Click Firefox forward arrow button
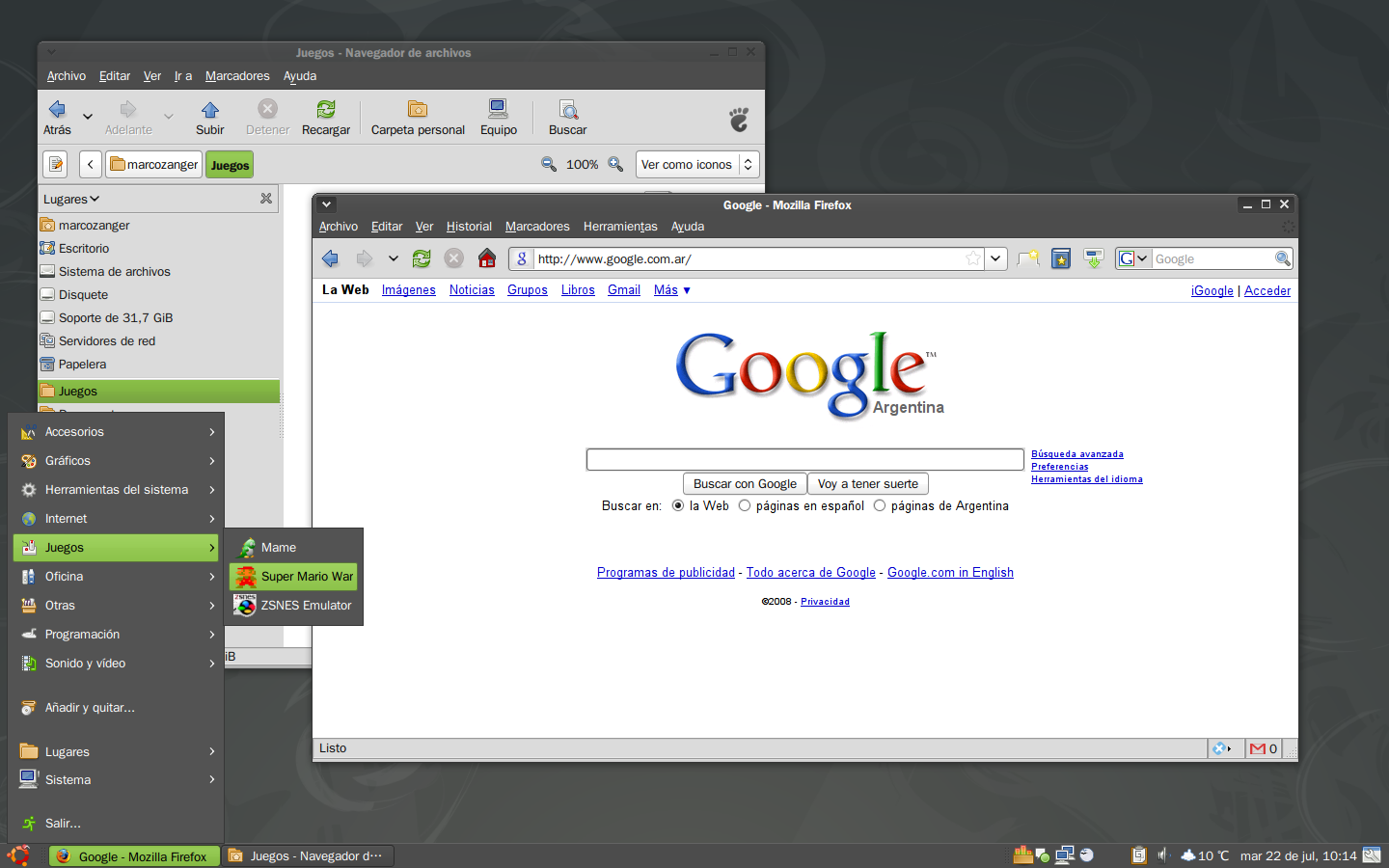The width and height of the screenshot is (1389, 868). (x=364, y=258)
